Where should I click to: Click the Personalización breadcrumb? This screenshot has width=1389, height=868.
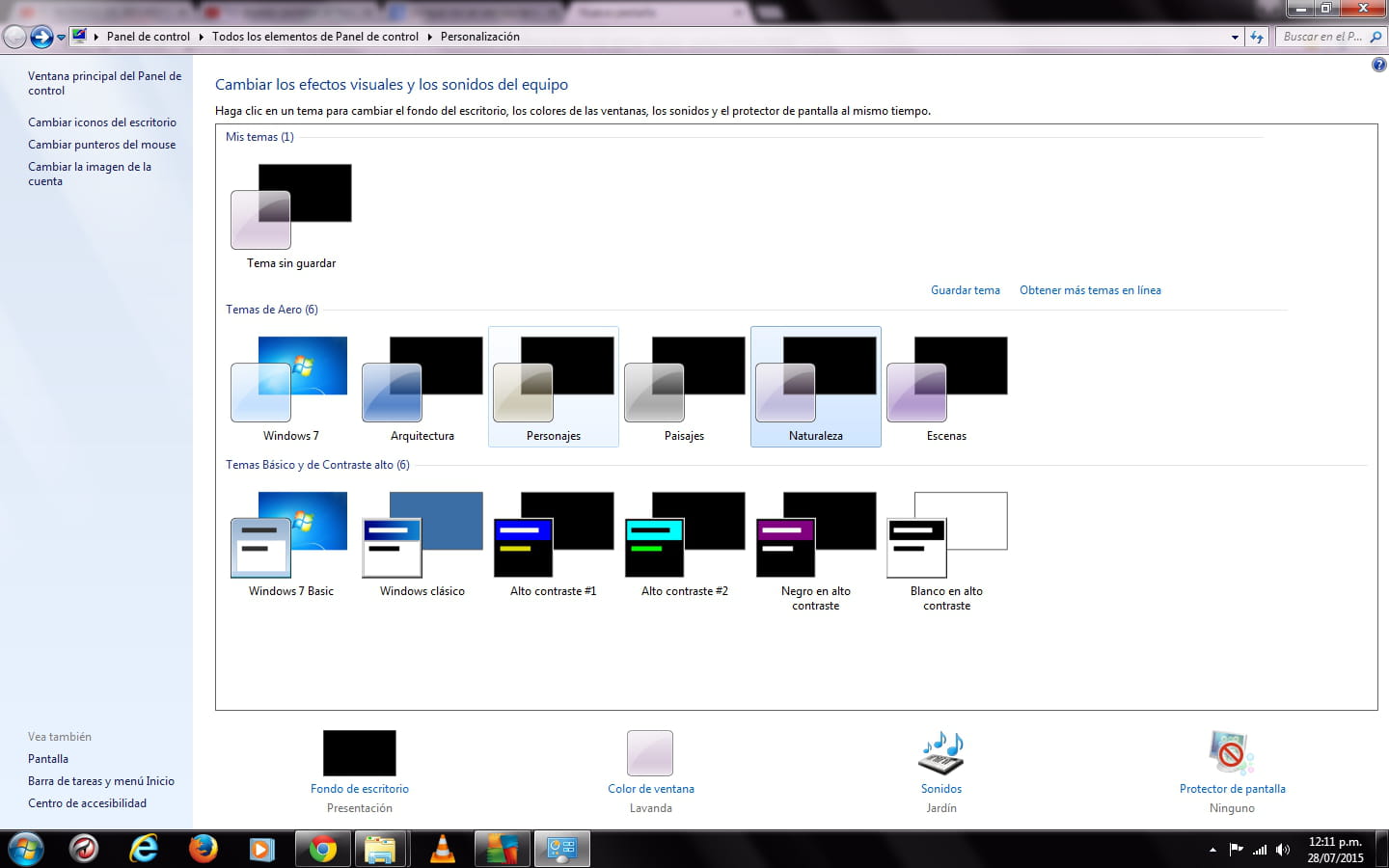pos(480,37)
